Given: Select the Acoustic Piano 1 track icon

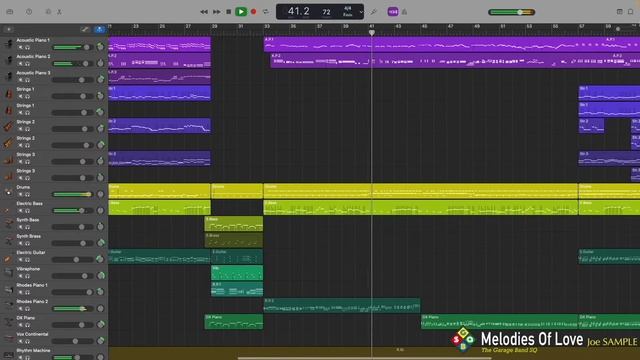Looking at the screenshot, I should pos(8,44).
